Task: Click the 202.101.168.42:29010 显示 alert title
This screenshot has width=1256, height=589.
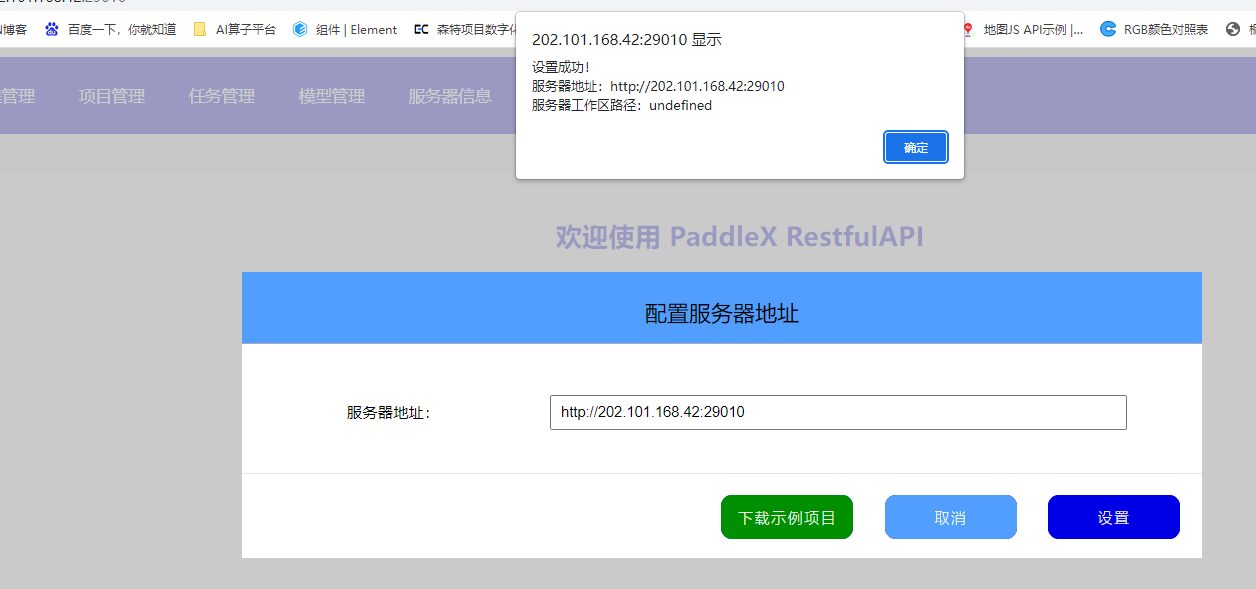Action: tap(627, 40)
